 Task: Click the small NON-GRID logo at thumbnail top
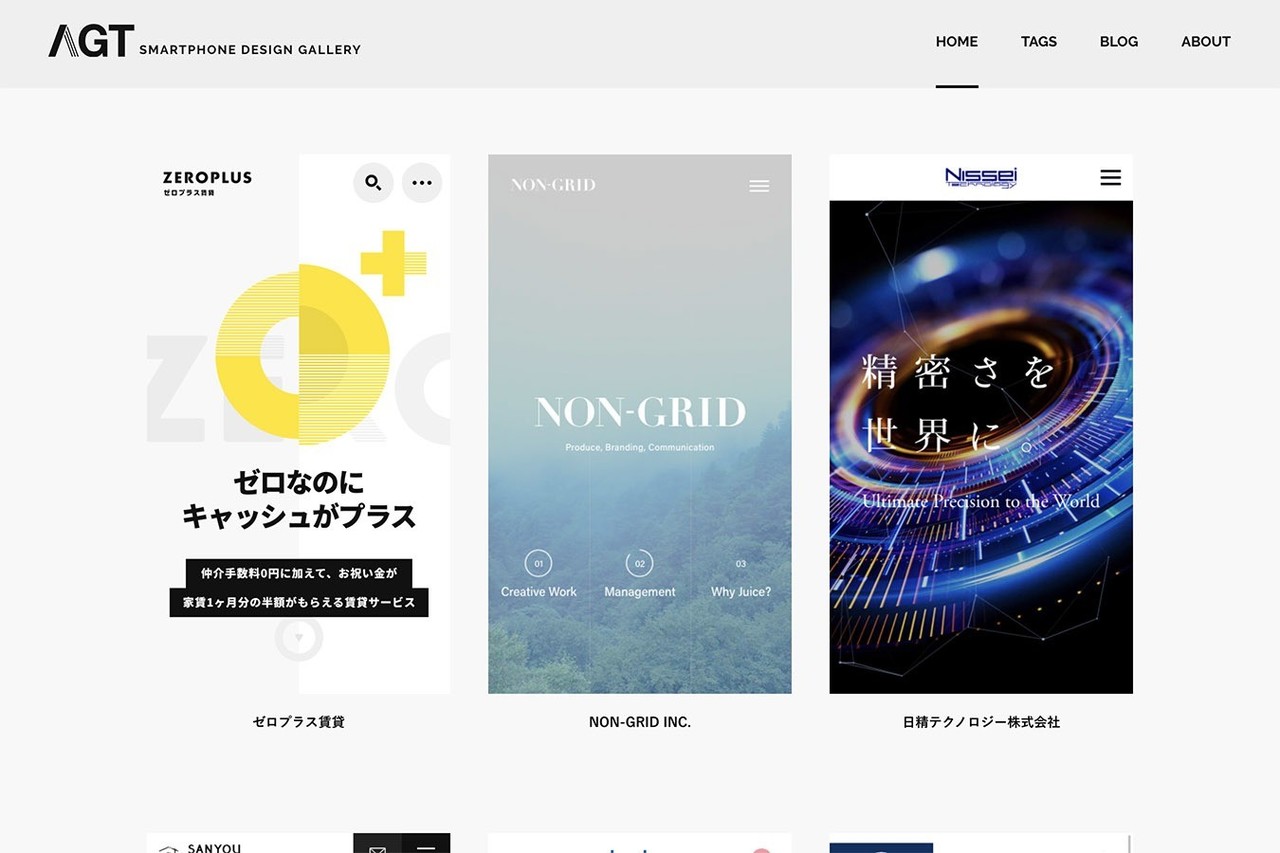pos(553,185)
